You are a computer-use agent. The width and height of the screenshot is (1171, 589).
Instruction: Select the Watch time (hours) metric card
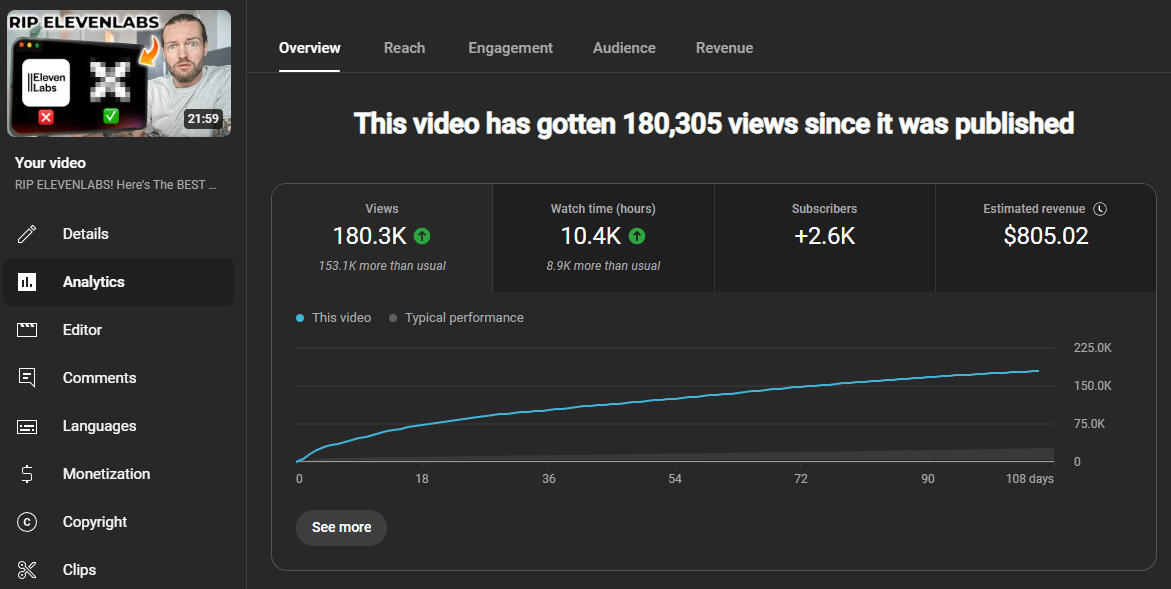(603, 238)
